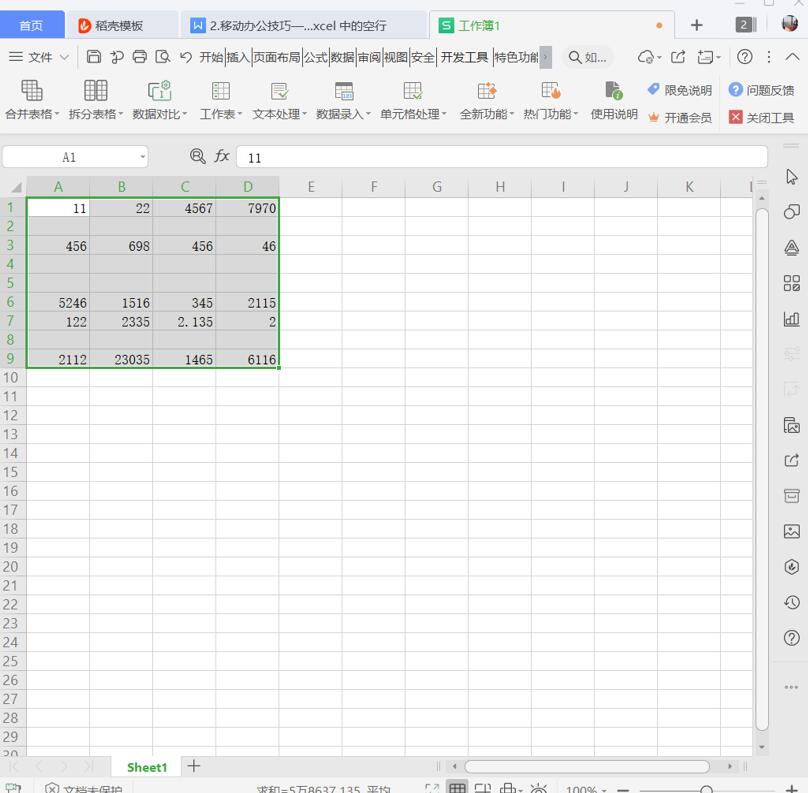Select column E header
808x793 pixels.
tap(311, 187)
